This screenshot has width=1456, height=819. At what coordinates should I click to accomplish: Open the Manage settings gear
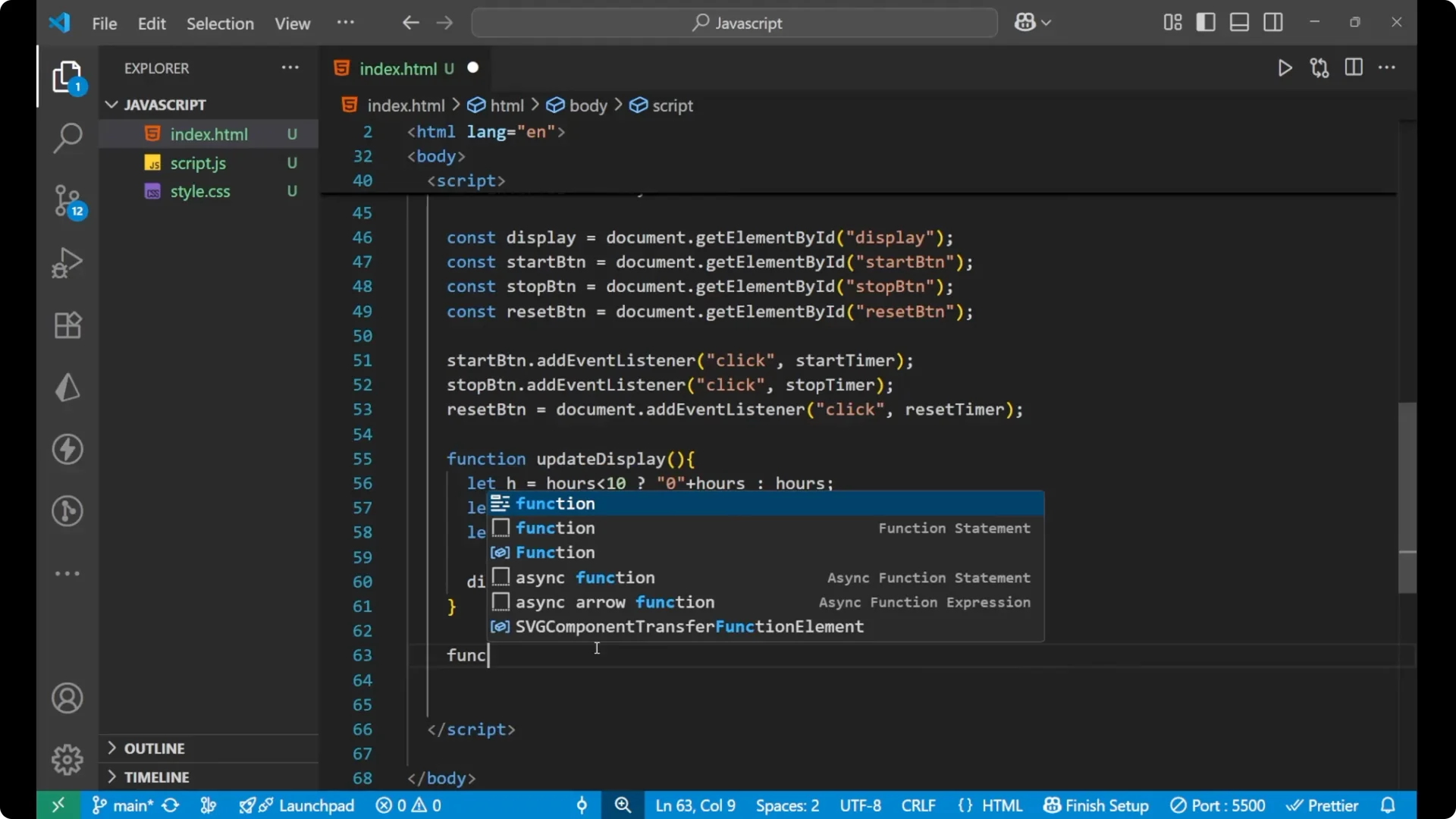point(67,759)
